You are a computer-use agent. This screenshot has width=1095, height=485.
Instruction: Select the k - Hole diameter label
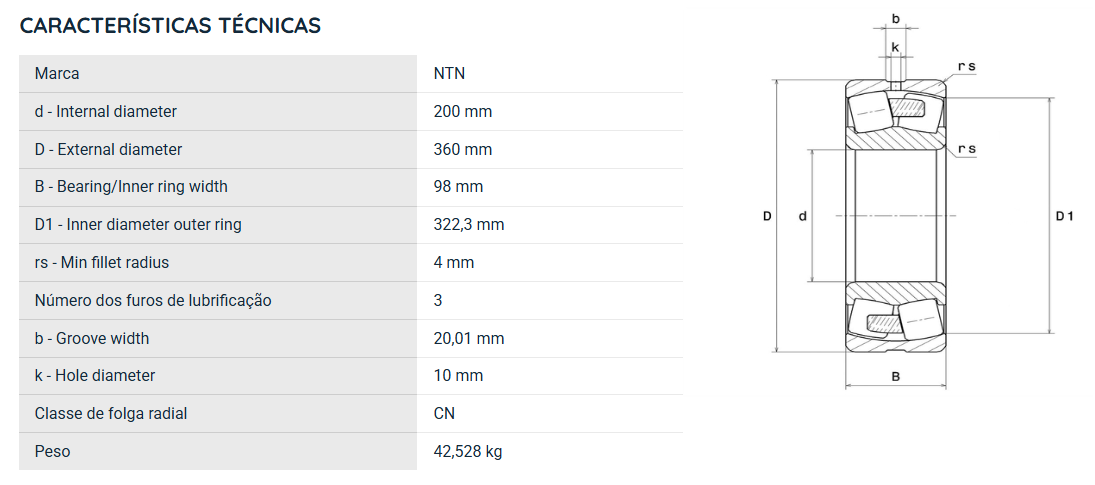[x=95, y=375]
